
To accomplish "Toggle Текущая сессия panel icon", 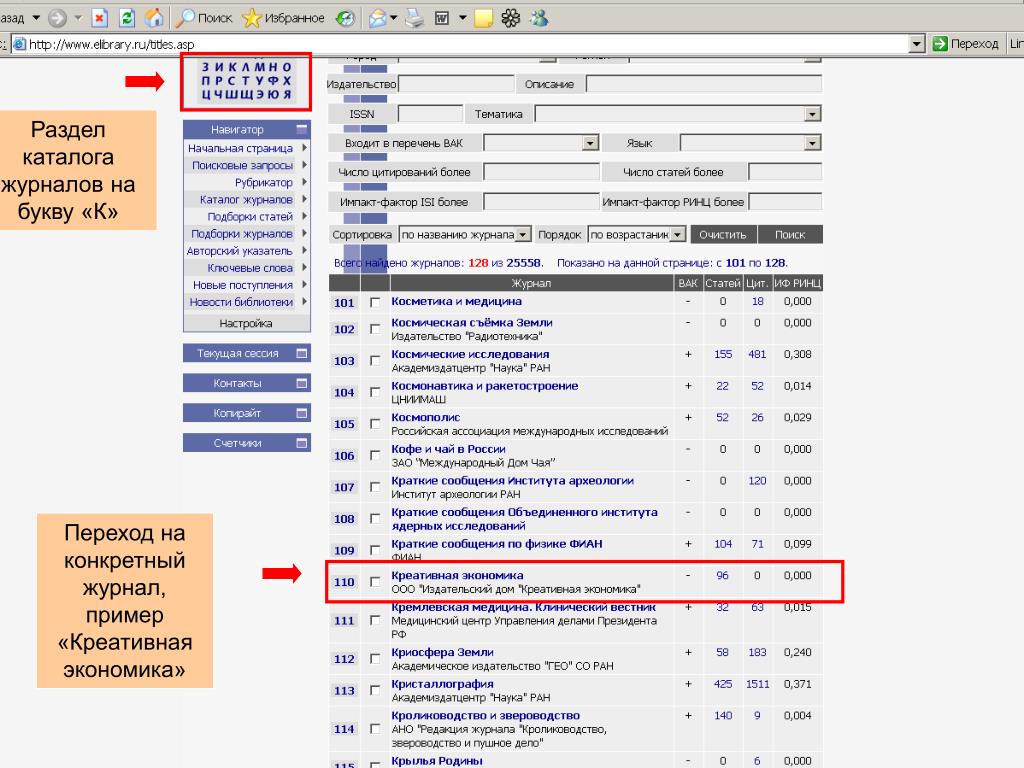I will tap(301, 353).
